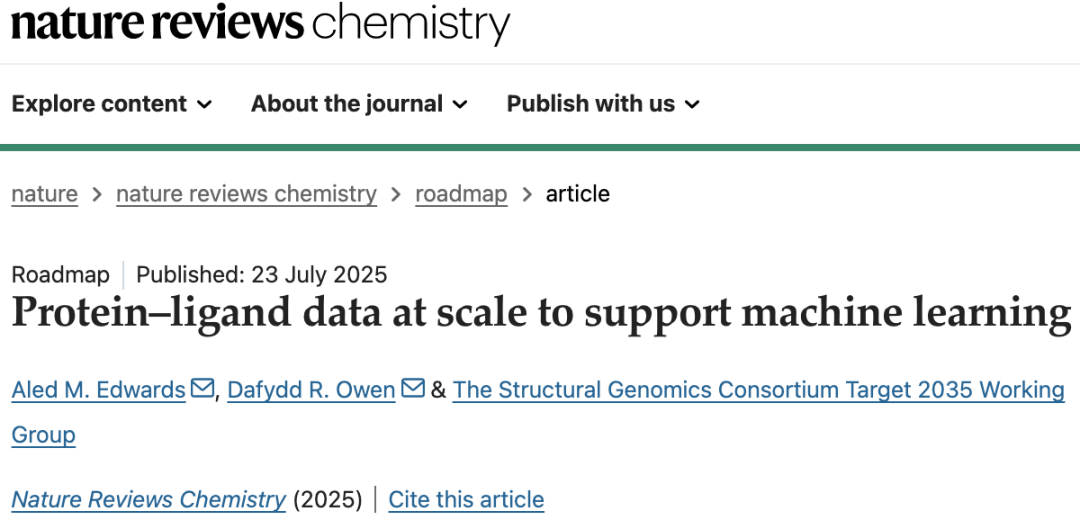This screenshot has width=1080, height=529.
Task: Open author Dafydd R. Owen link
Action: click(x=311, y=391)
